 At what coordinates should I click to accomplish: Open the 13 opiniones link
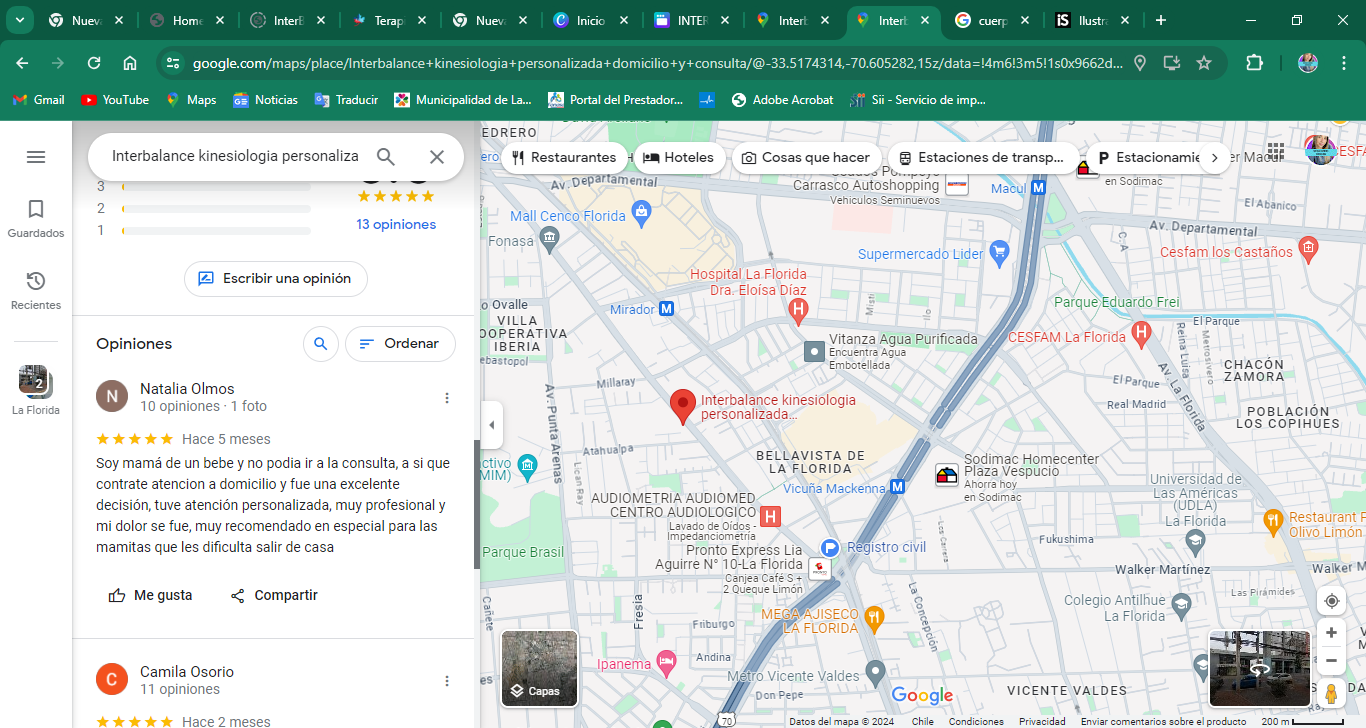pos(396,224)
